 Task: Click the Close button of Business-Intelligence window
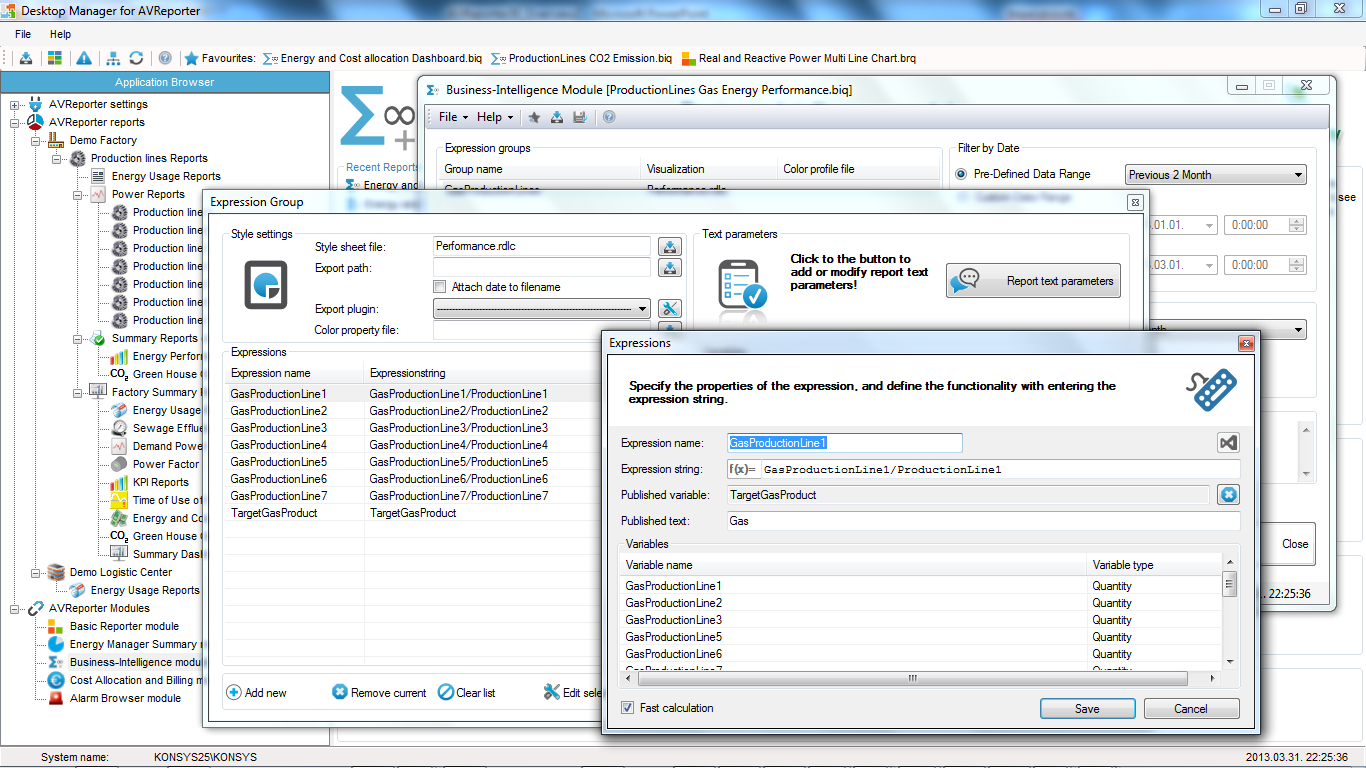(x=1295, y=544)
